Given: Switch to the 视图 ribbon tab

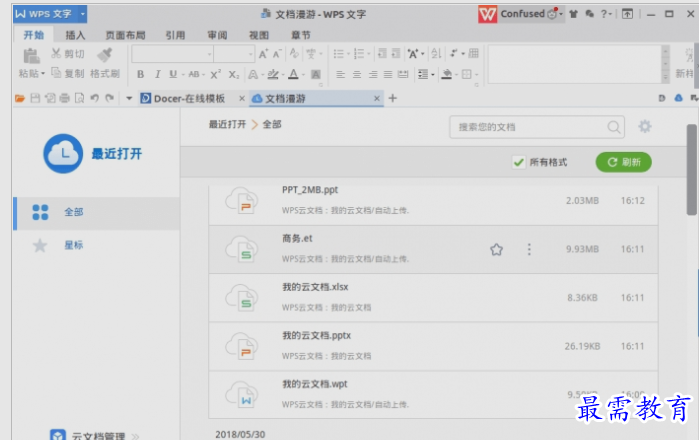Looking at the screenshot, I should pyautogui.click(x=259, y=35).
